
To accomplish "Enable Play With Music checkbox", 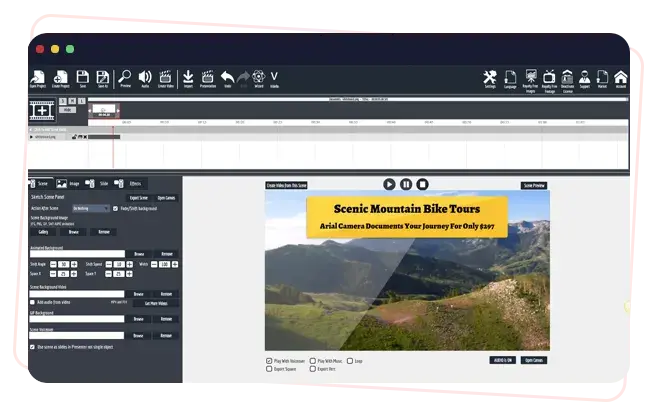I will (x=313, y=361).
